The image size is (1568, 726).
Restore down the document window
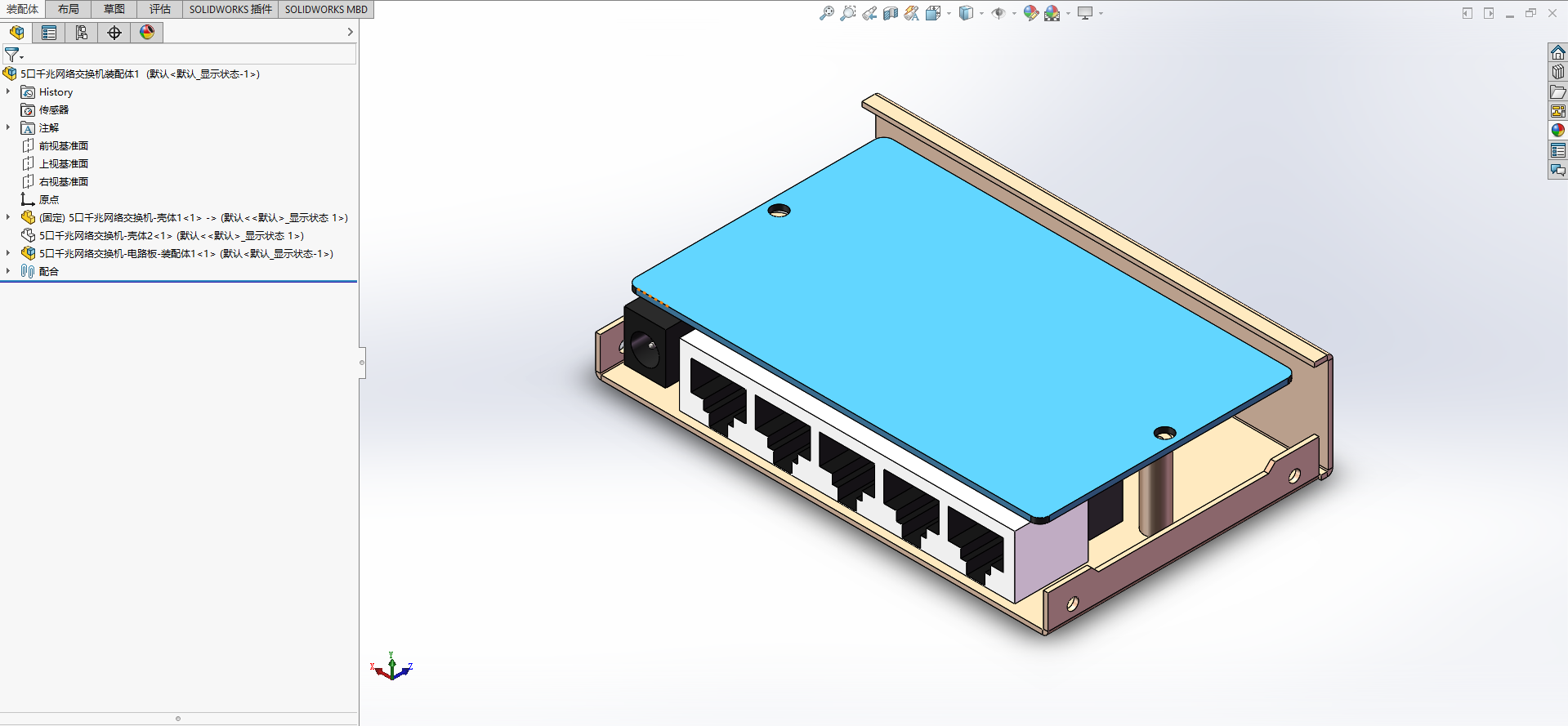(1531, 13)
